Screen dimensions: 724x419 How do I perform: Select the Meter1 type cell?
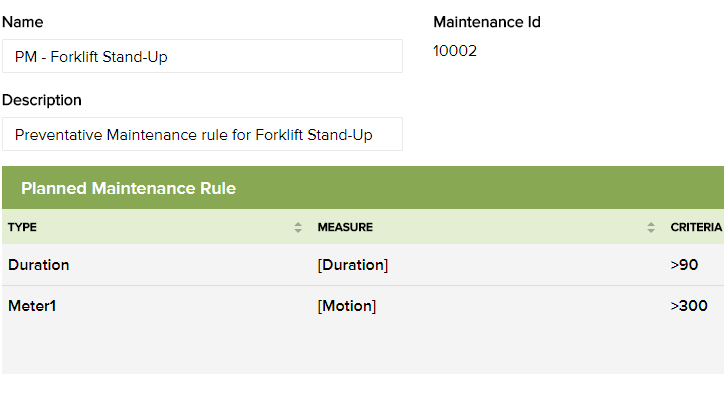33,306
